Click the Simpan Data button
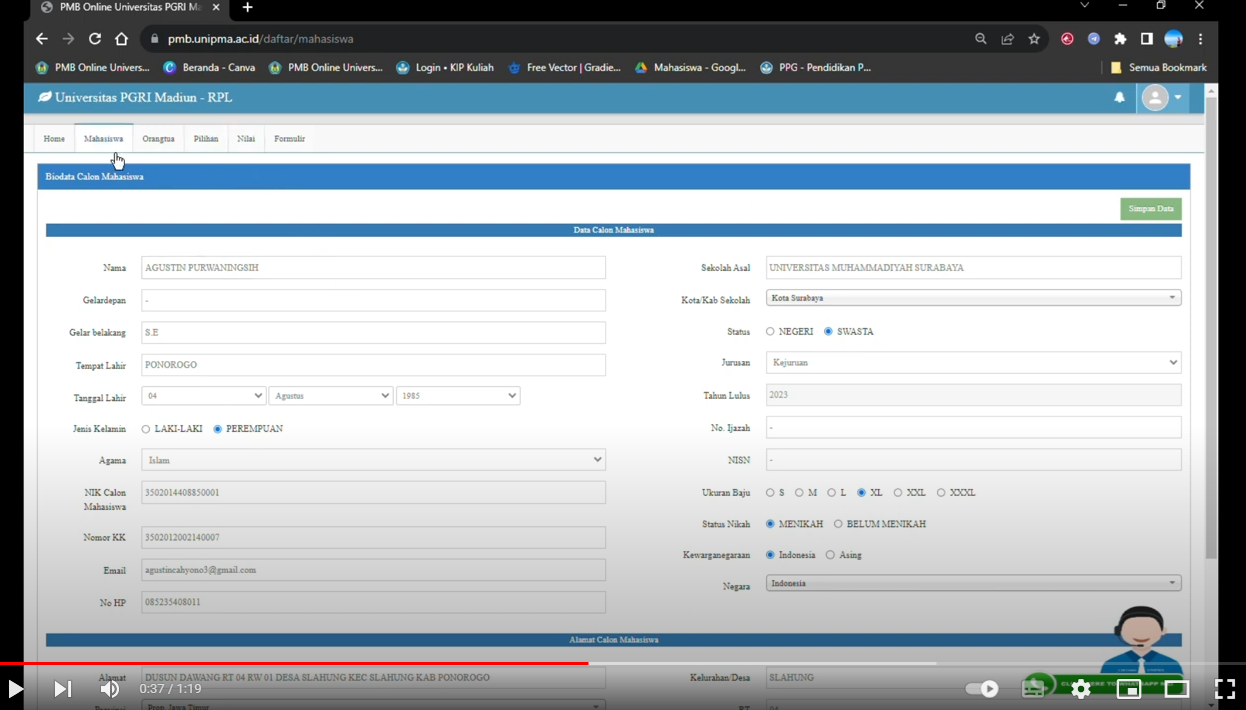Screen dimensions: 1246x710 pyautogui.click(x=1151, y=209)
